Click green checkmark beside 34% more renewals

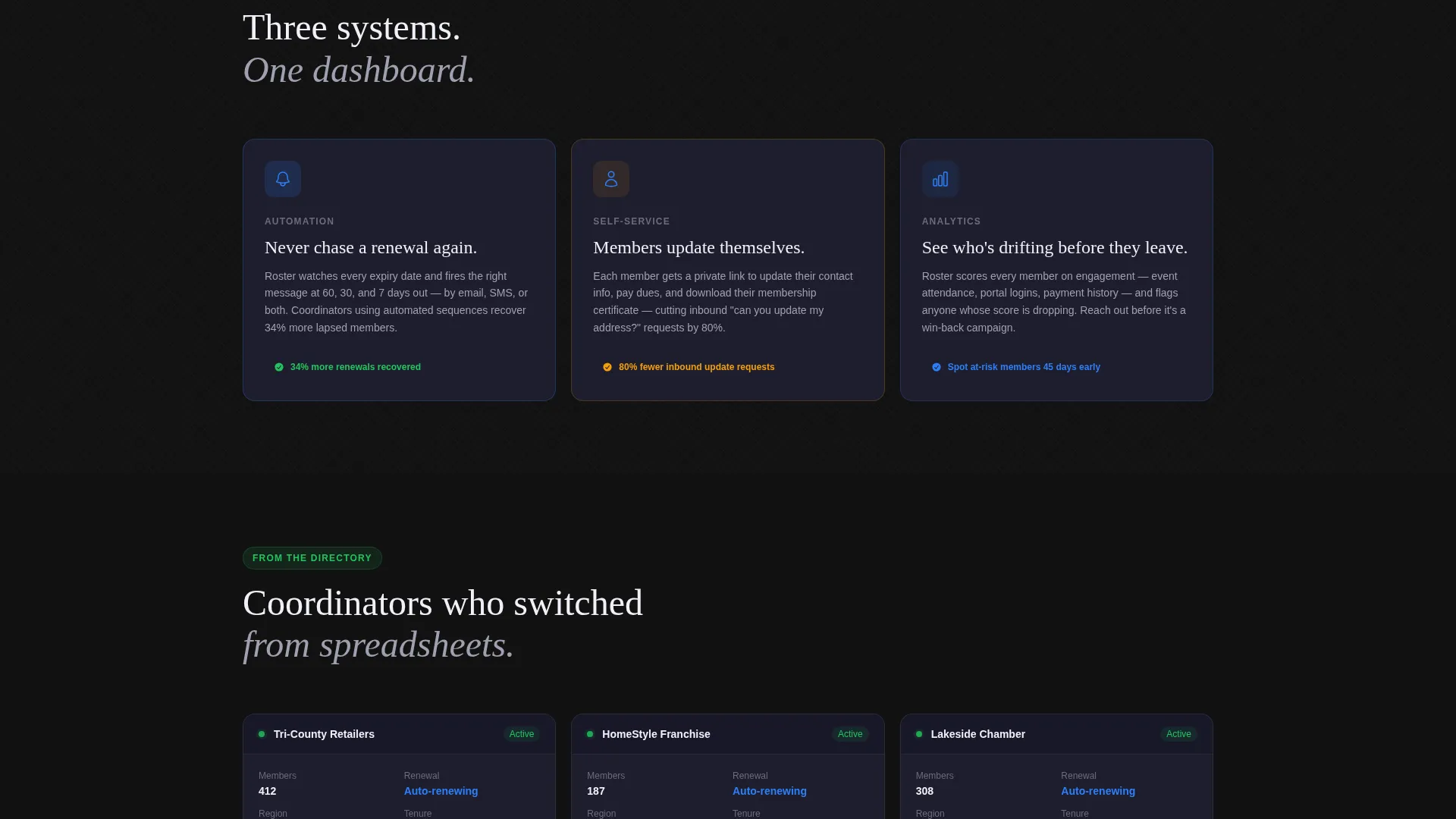[279, 367]
